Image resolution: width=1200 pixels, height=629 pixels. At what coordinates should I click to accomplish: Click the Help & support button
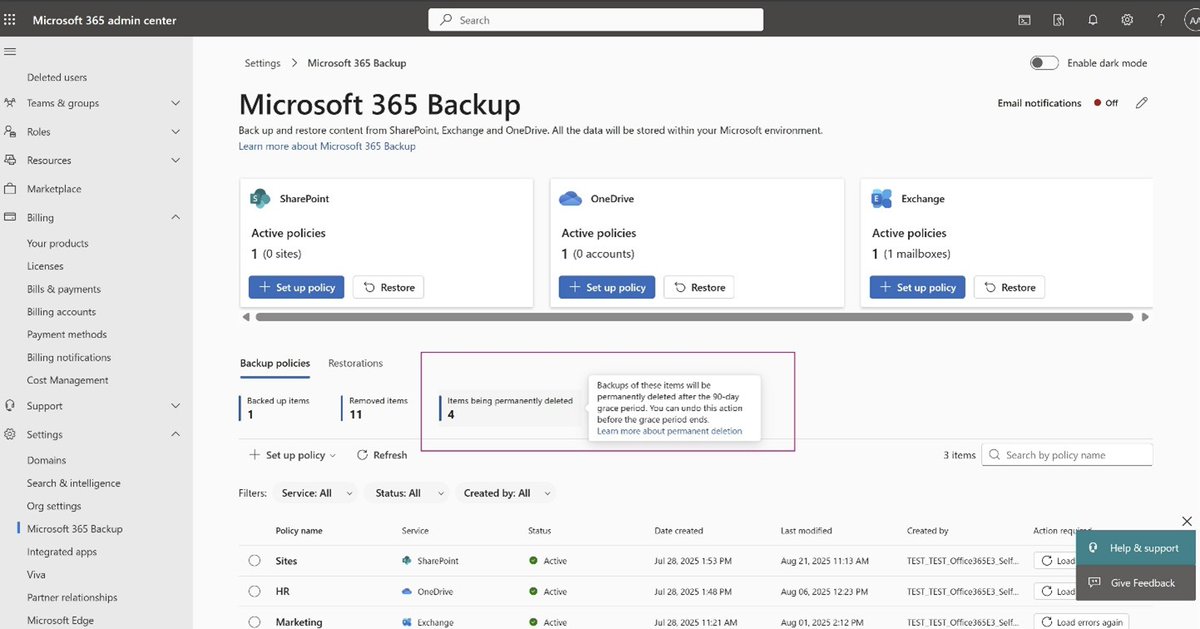[1134, 548]
